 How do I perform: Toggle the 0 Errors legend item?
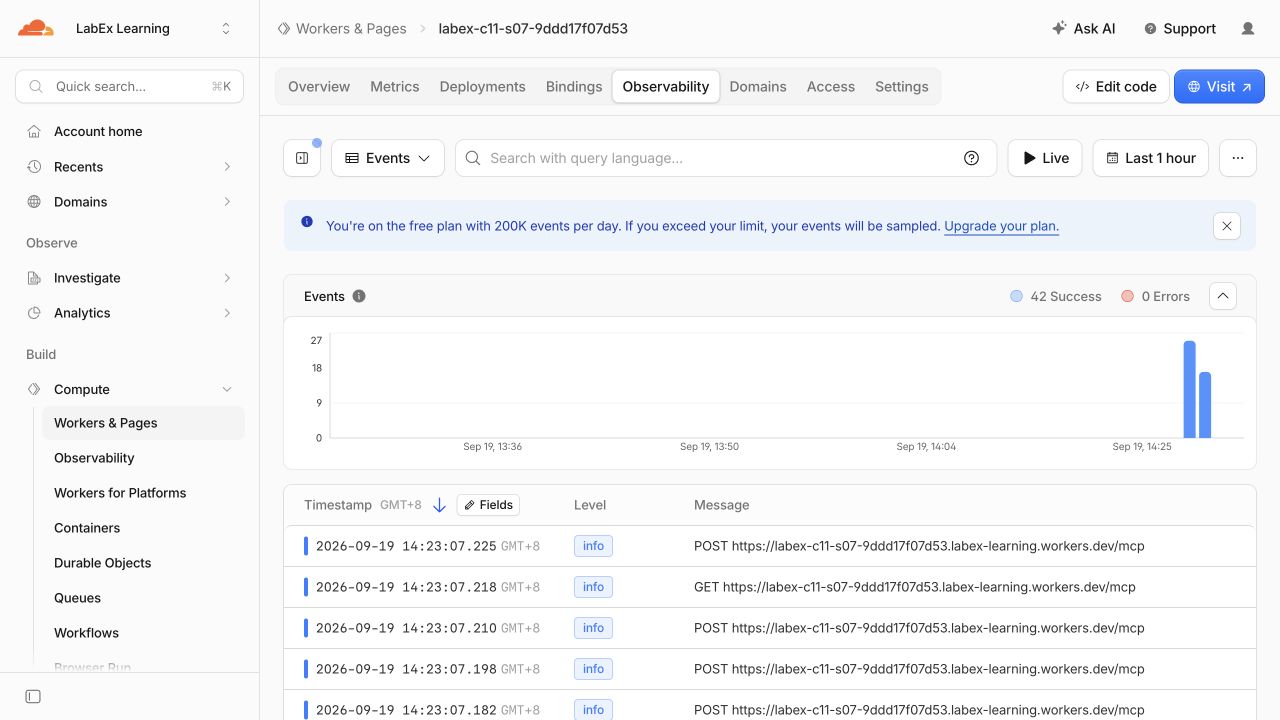click(1156, 296)
